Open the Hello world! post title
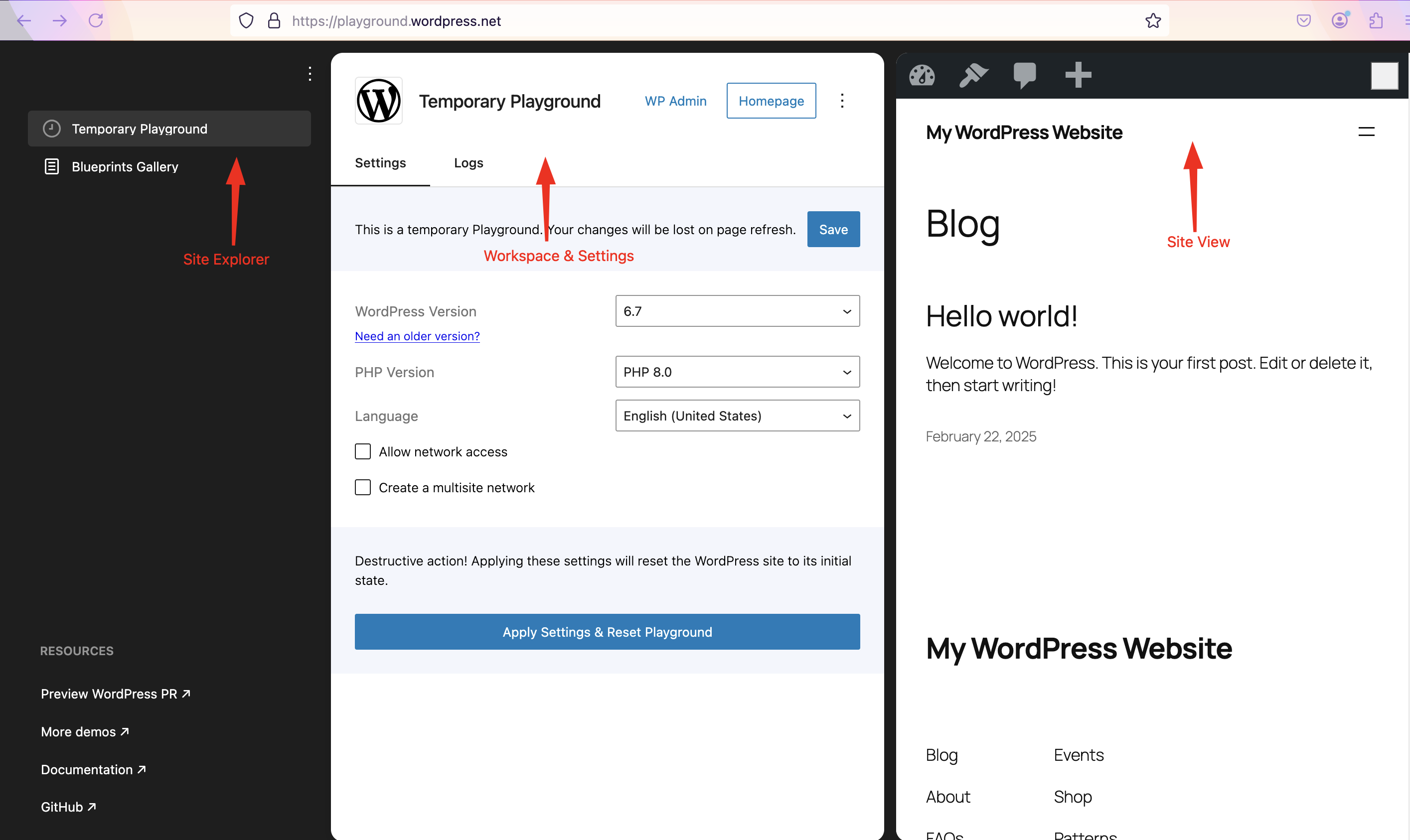This screenshot has width=1410, height=840. [x=1001, y=315]
